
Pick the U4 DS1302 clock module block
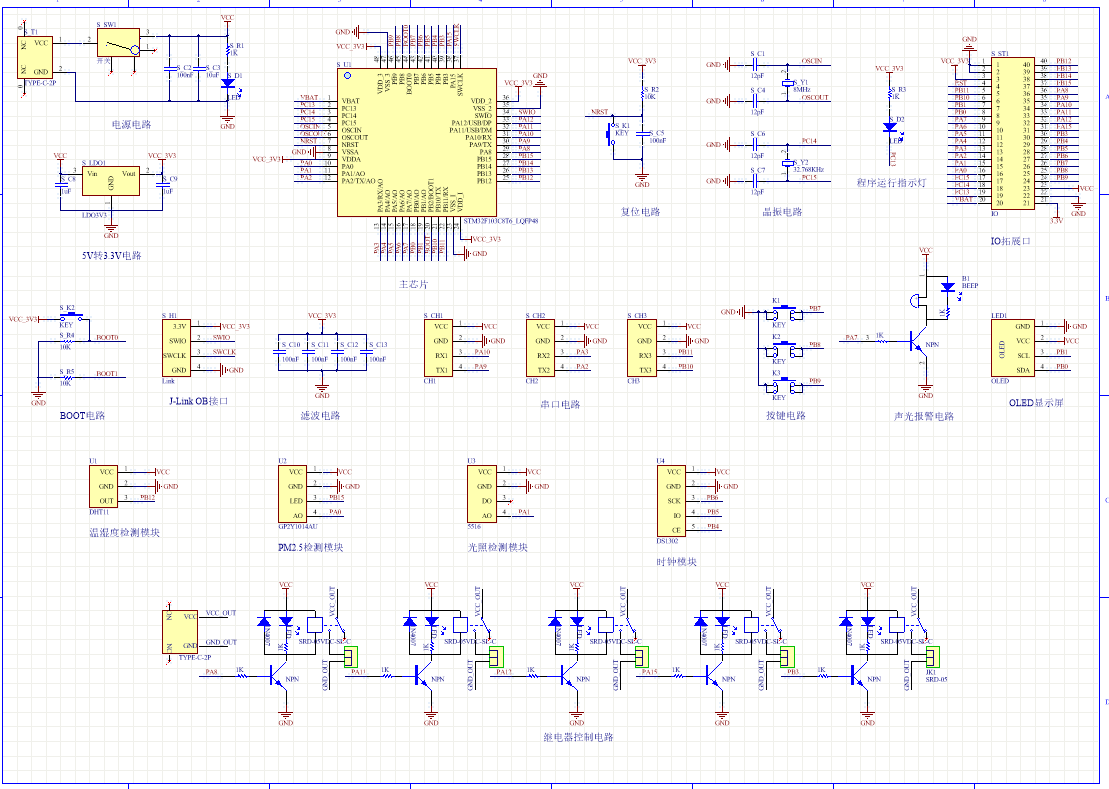[670, 501]
